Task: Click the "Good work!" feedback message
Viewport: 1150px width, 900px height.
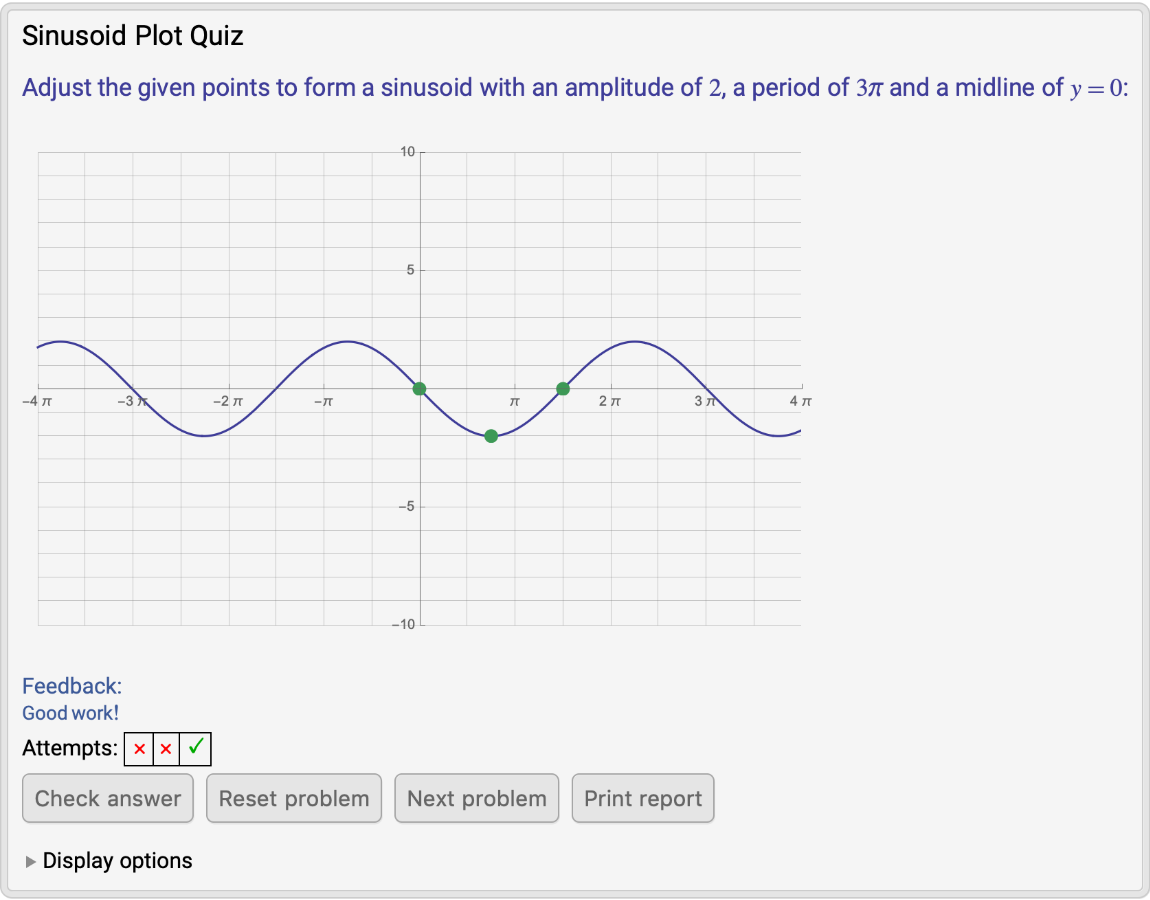Action: (x=70, y=713)
